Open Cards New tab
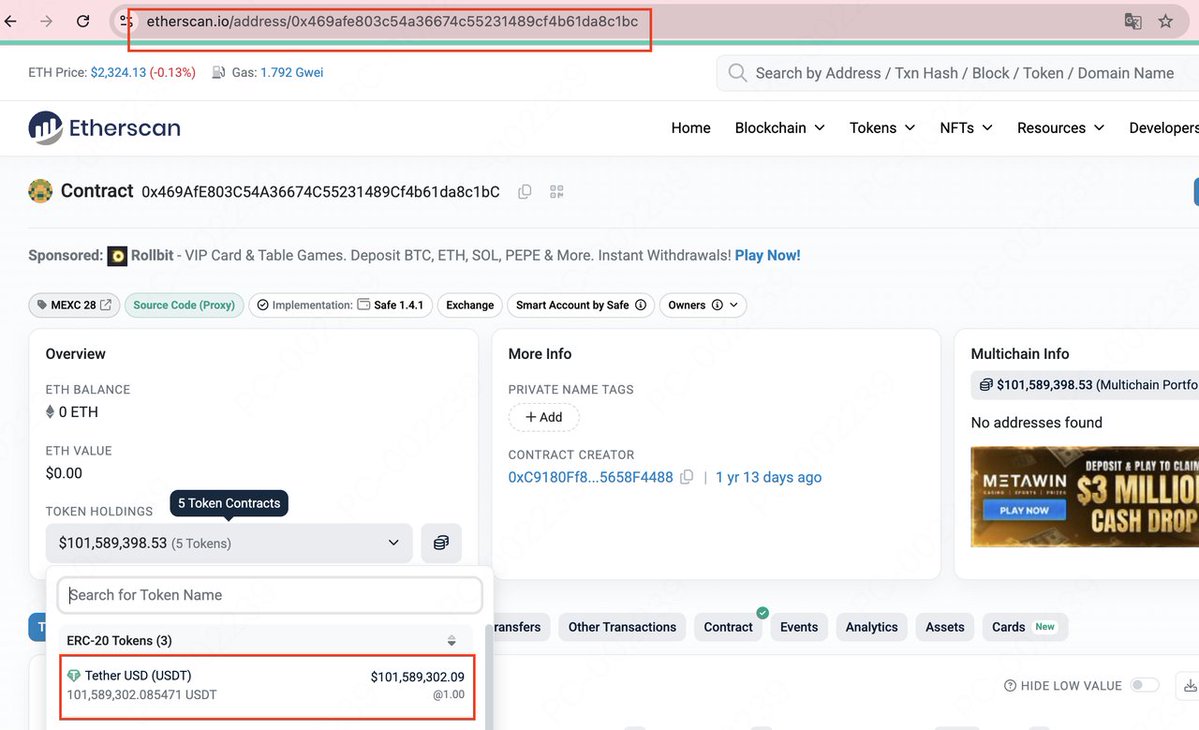The image size is (1199, 730). [1023, 627]
